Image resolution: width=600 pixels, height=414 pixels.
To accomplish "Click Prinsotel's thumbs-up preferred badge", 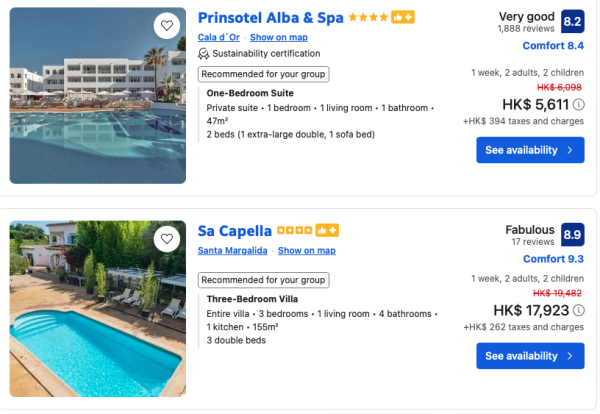I will tap(404, 18).
